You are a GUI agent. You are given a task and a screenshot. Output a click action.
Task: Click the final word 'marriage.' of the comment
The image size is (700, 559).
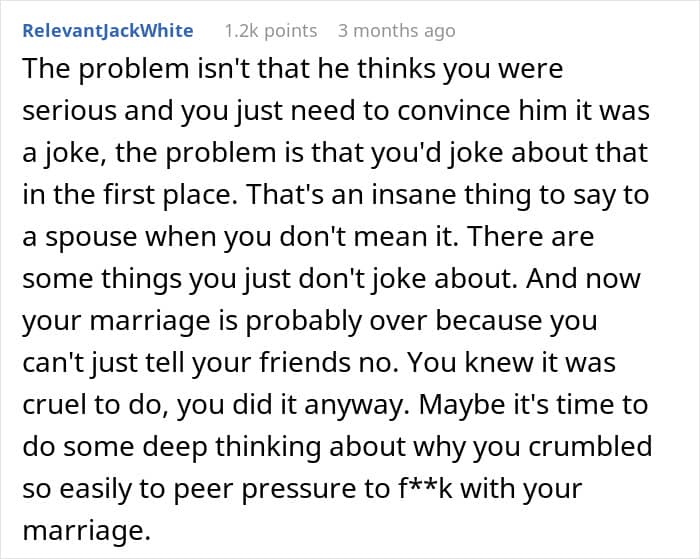86,531
